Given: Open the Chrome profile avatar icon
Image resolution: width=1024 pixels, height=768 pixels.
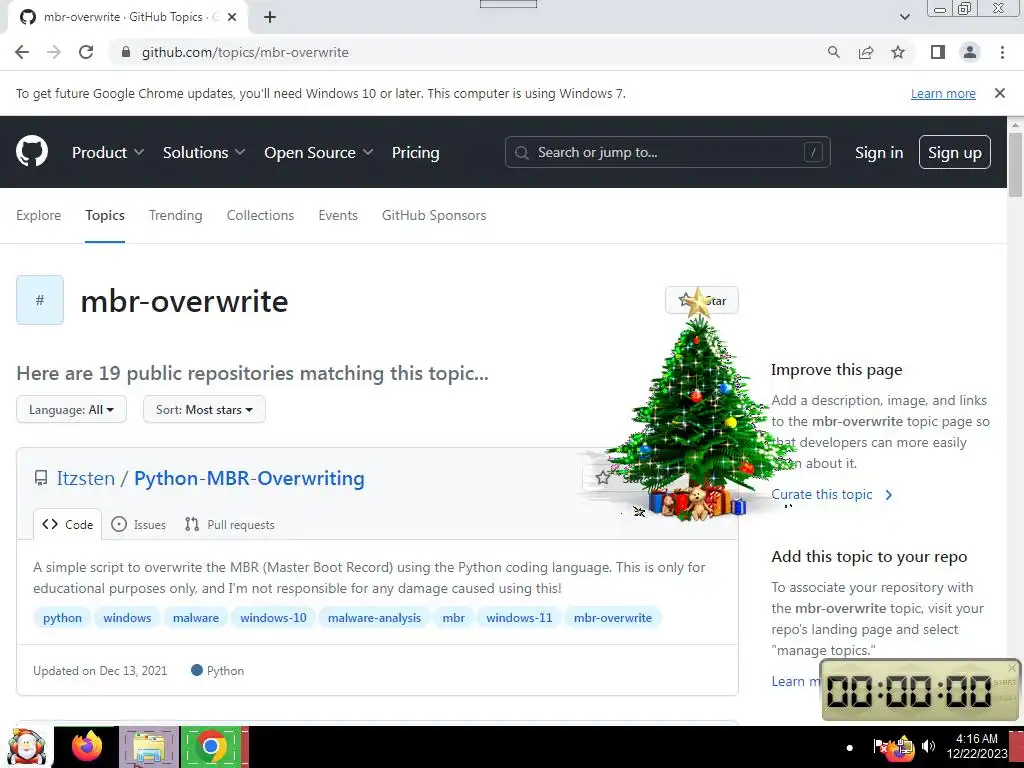Looking at the screenshot, I should tap(970, 52).
